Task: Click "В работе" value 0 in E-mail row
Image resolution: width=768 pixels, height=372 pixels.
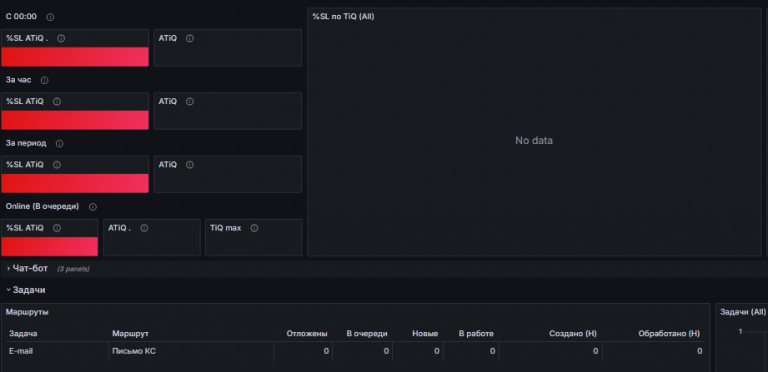Action: pos(492,351)
